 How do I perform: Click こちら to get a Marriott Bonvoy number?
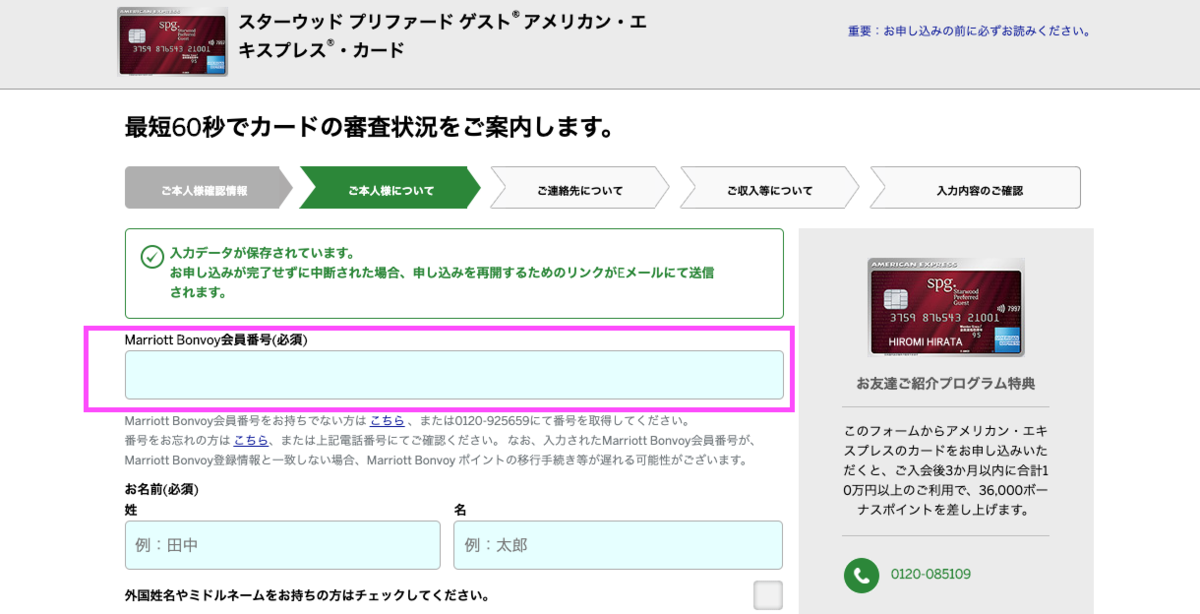(x=387, y=421)
